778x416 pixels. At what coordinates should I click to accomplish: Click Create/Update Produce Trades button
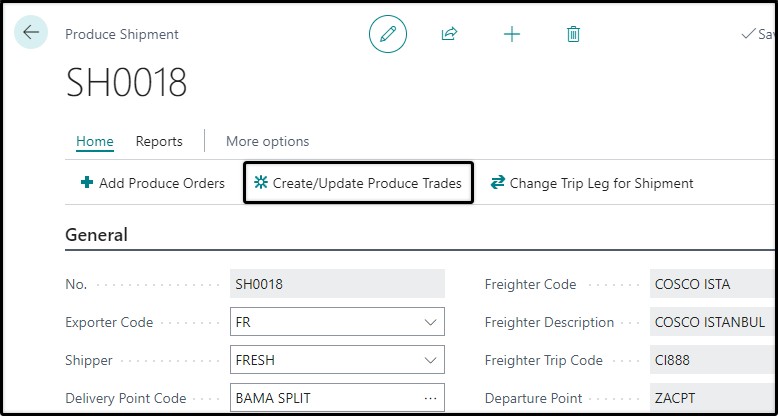358,183
